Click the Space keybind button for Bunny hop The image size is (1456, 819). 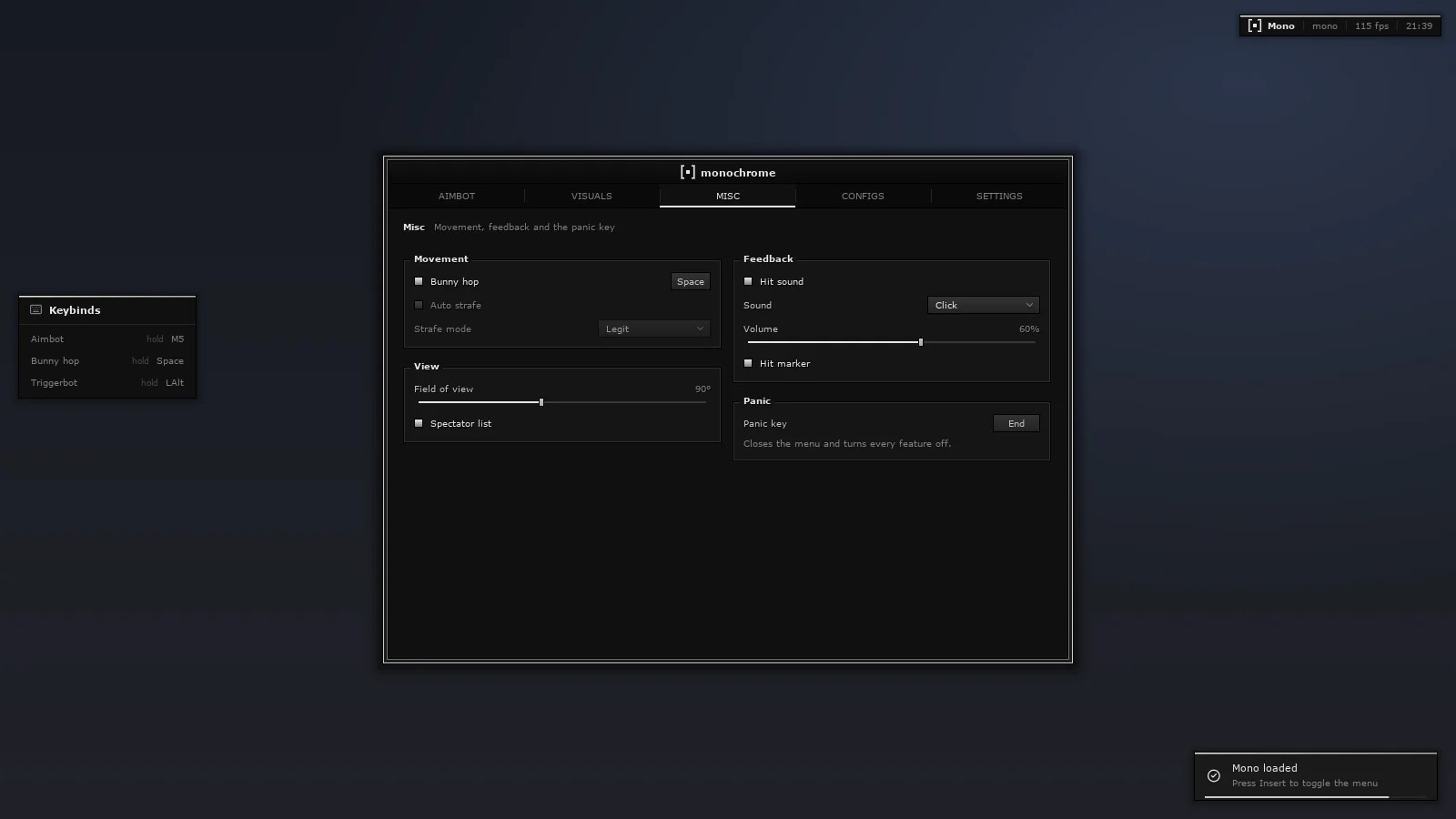coord(691,281)
